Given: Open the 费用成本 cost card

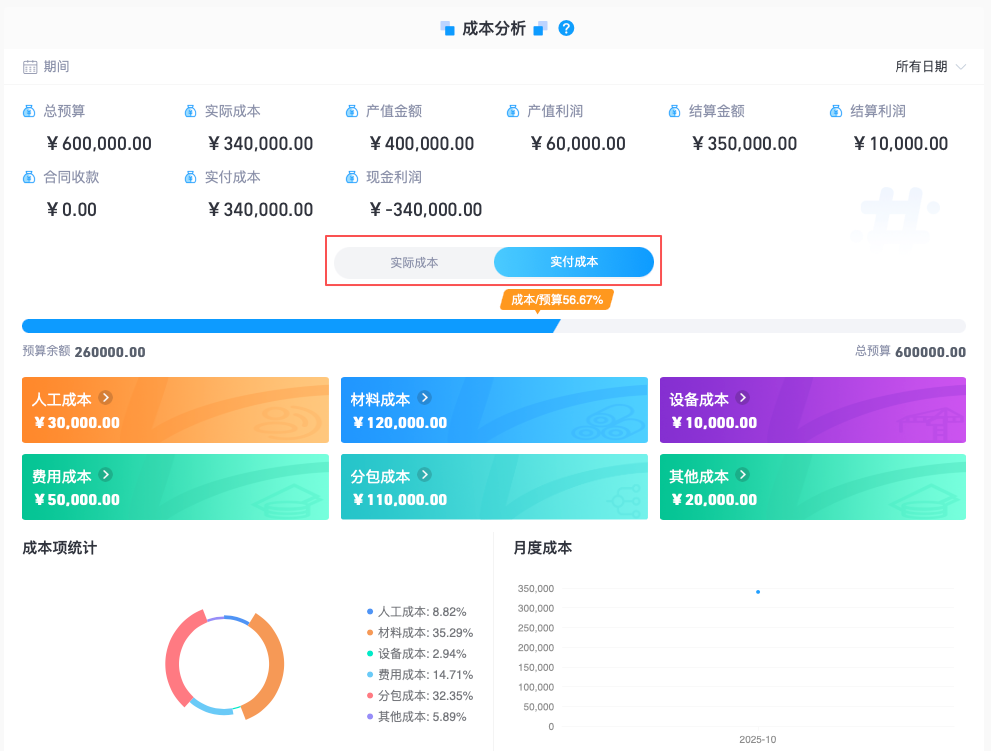Looking at the screenshot, I should click(175, 487).
